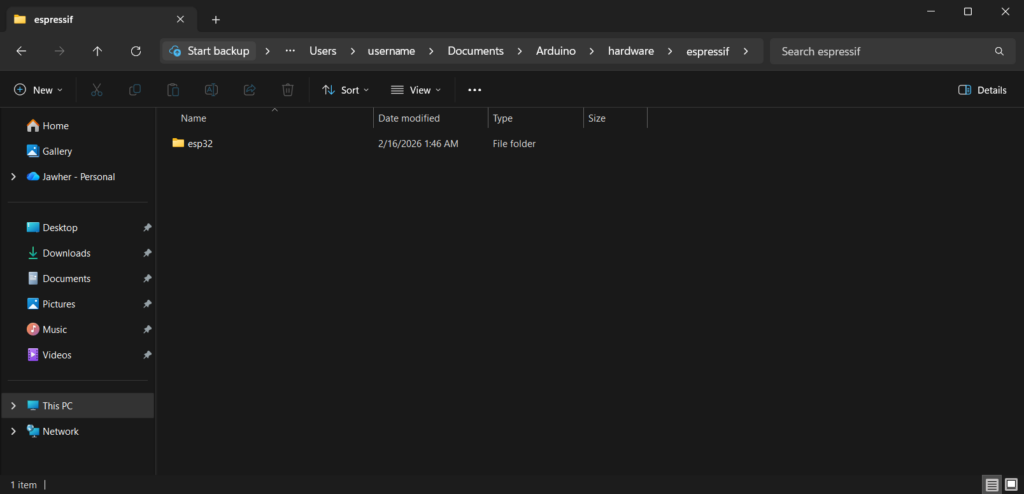This screenshot has width=1024, height=494.
Task: Switch to details list view in status bar
Action: point(992,485)
